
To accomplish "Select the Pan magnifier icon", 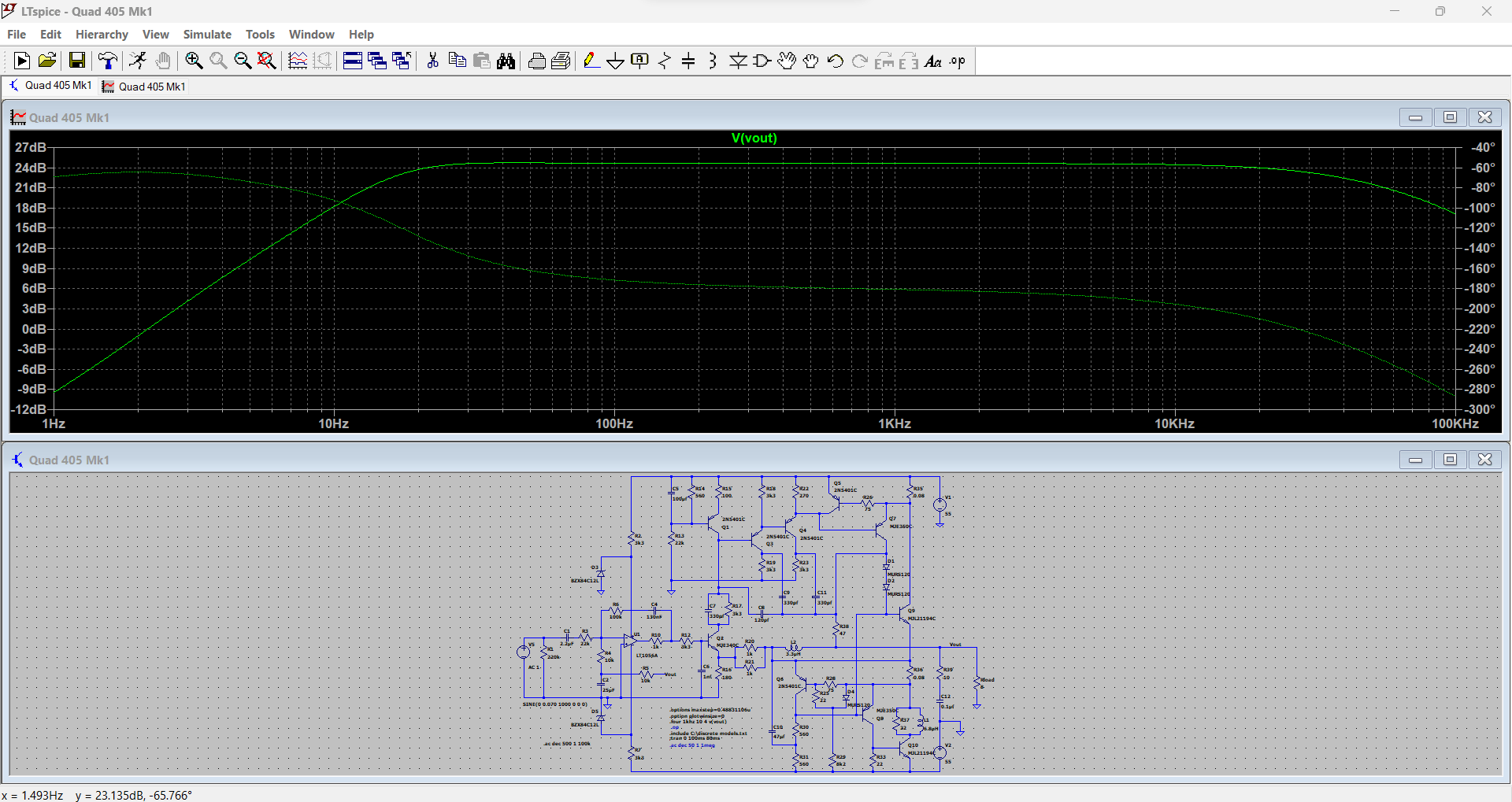I will (x=218, y=61).
